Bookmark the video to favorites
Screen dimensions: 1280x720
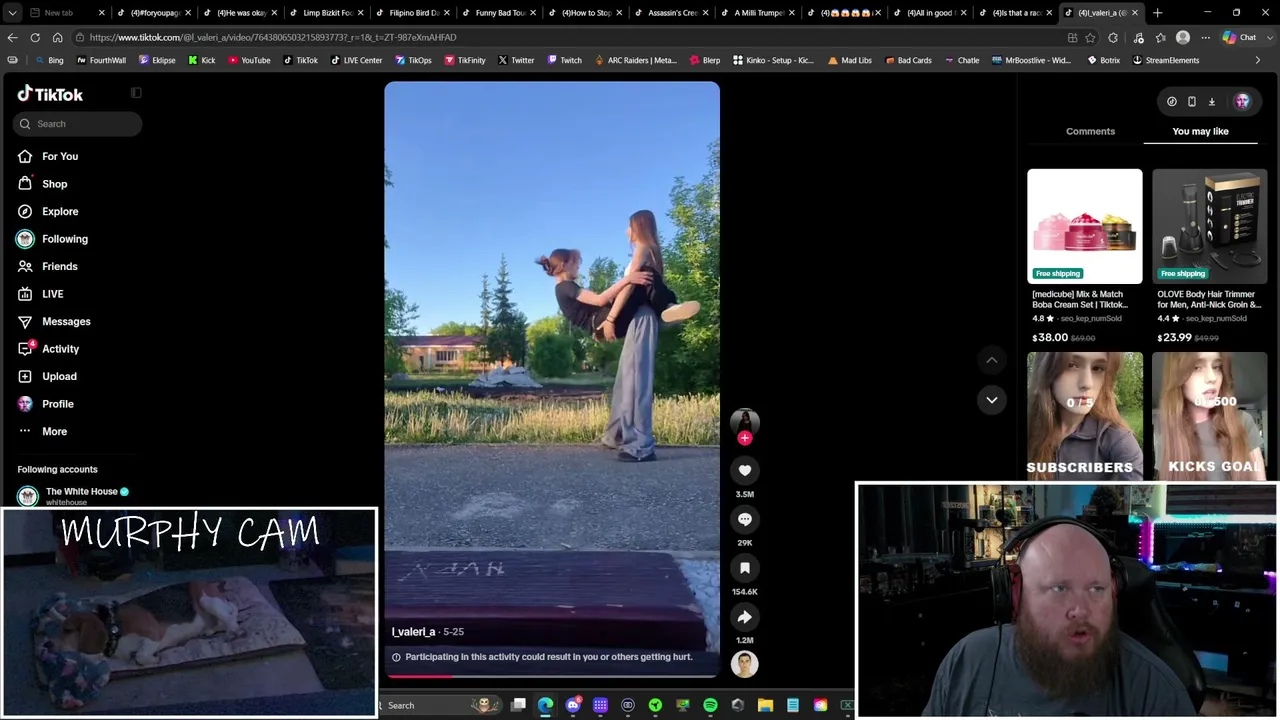click(x=744, y=568)
